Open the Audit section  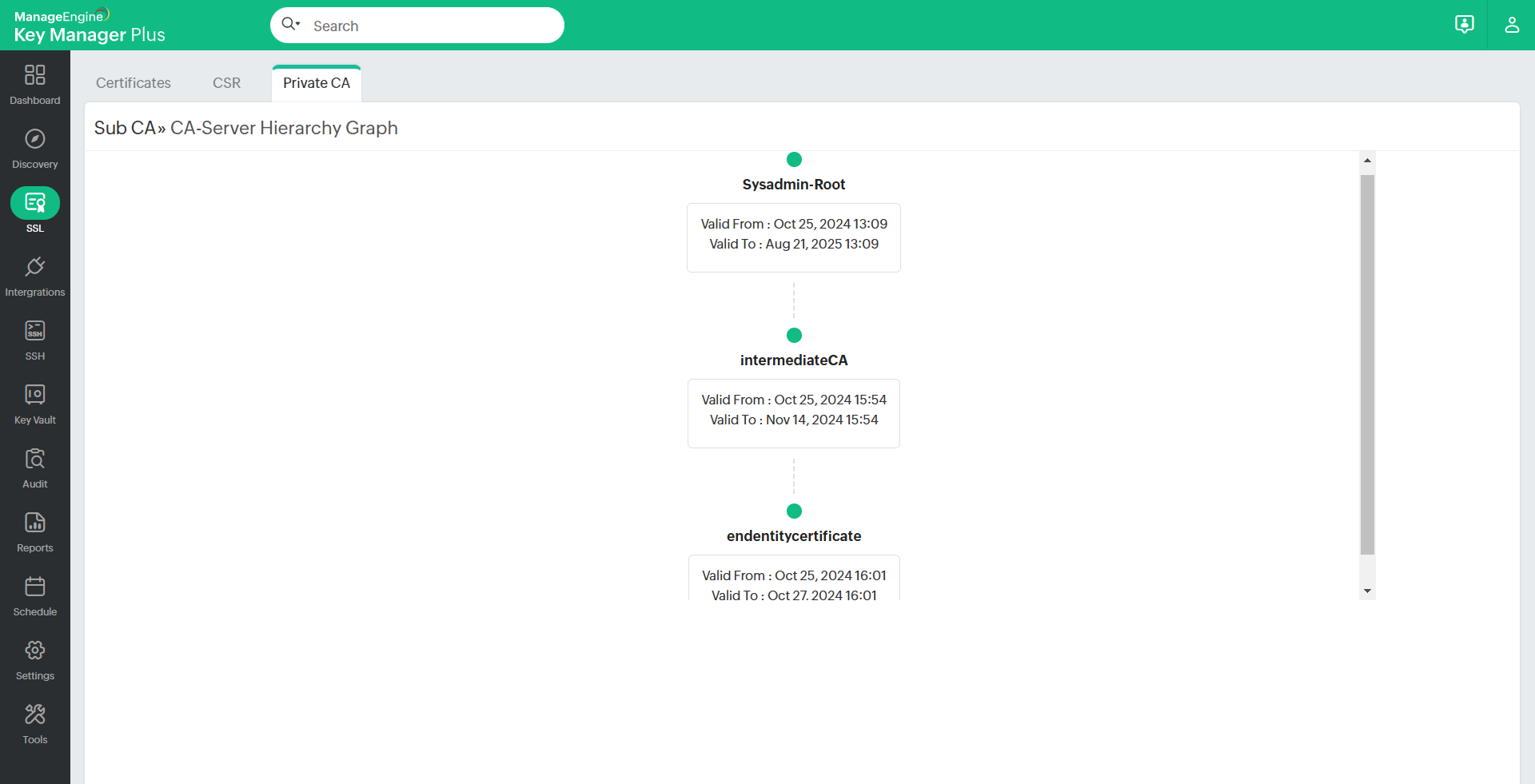pyautogui.click(x=34, y=467)
